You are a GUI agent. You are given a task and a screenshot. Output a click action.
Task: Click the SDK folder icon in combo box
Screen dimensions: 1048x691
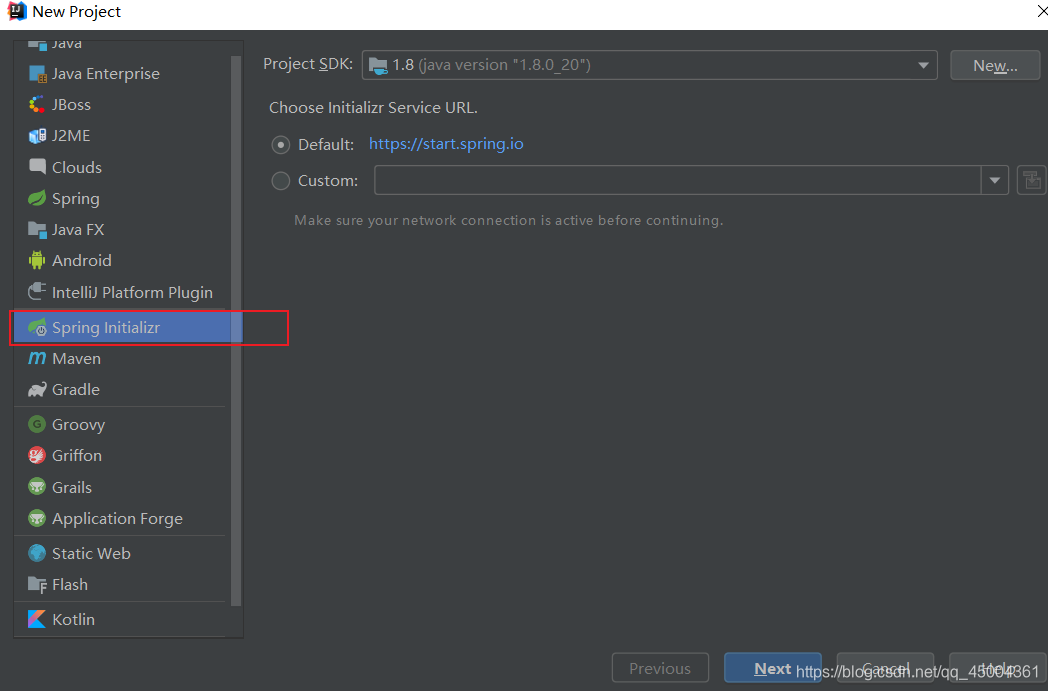click(378, 65)
